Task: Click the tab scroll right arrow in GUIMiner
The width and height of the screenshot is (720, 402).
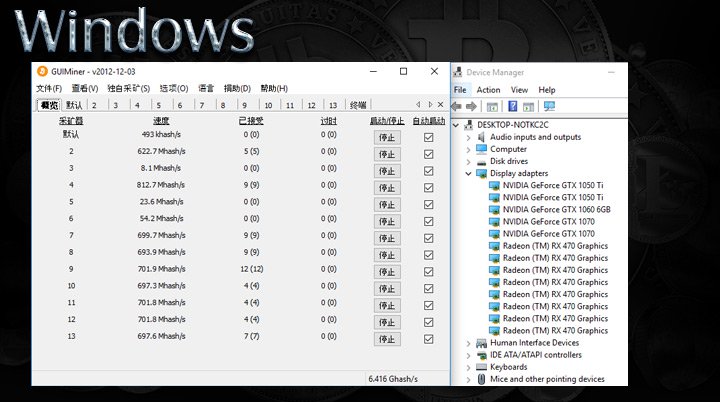Action: (x=430, y=104)
